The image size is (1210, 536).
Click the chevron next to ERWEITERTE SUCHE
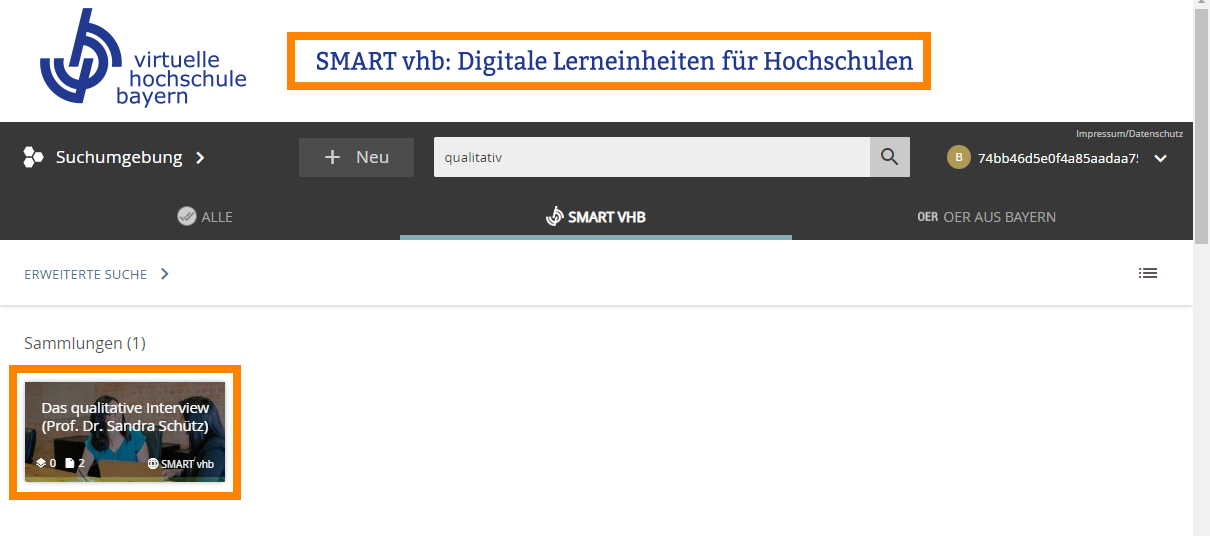(165, 274)
